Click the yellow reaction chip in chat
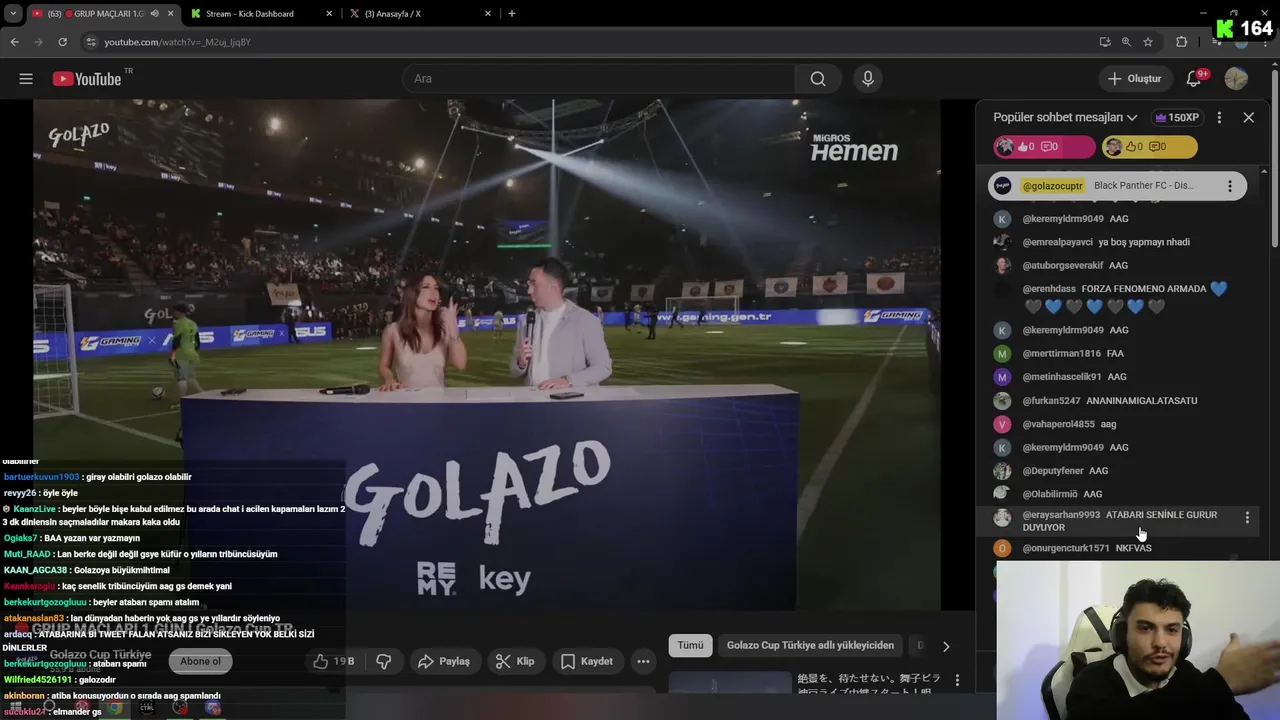Image resolution: width=1280 pixels, height=720 pixels. tap(1149, 147)
